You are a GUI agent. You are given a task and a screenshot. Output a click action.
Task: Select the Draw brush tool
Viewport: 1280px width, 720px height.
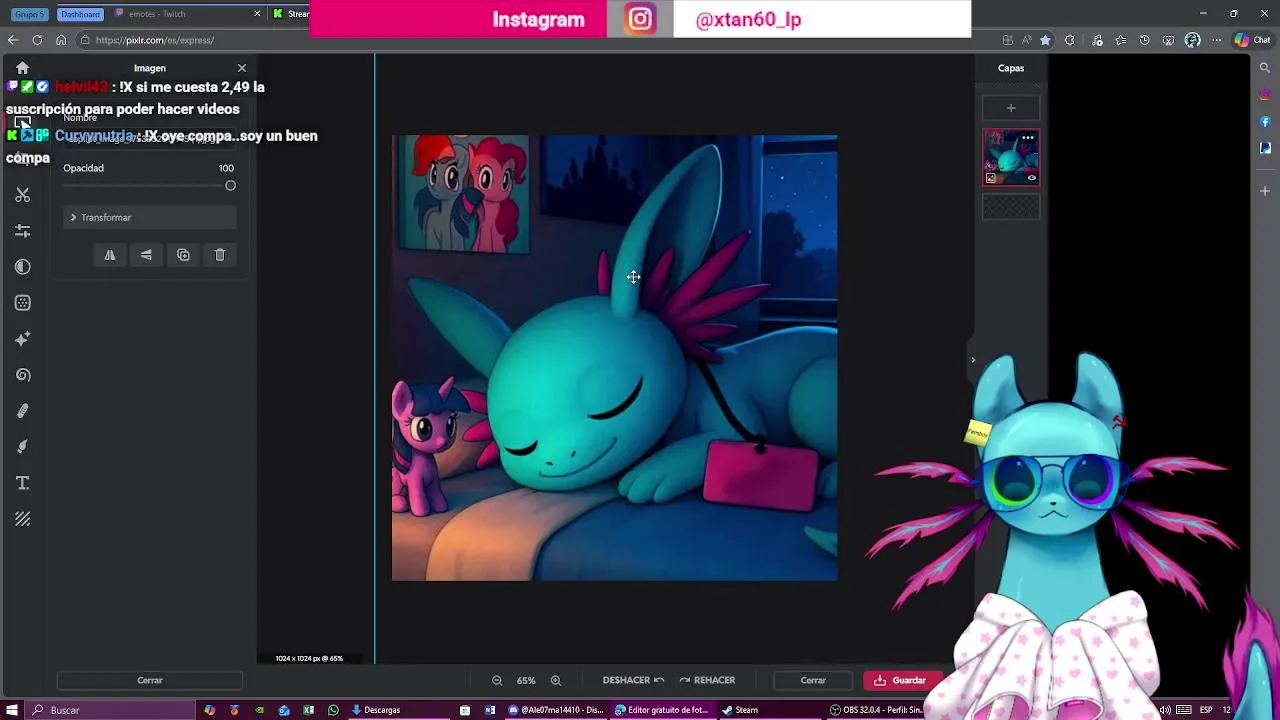[22, 447]
